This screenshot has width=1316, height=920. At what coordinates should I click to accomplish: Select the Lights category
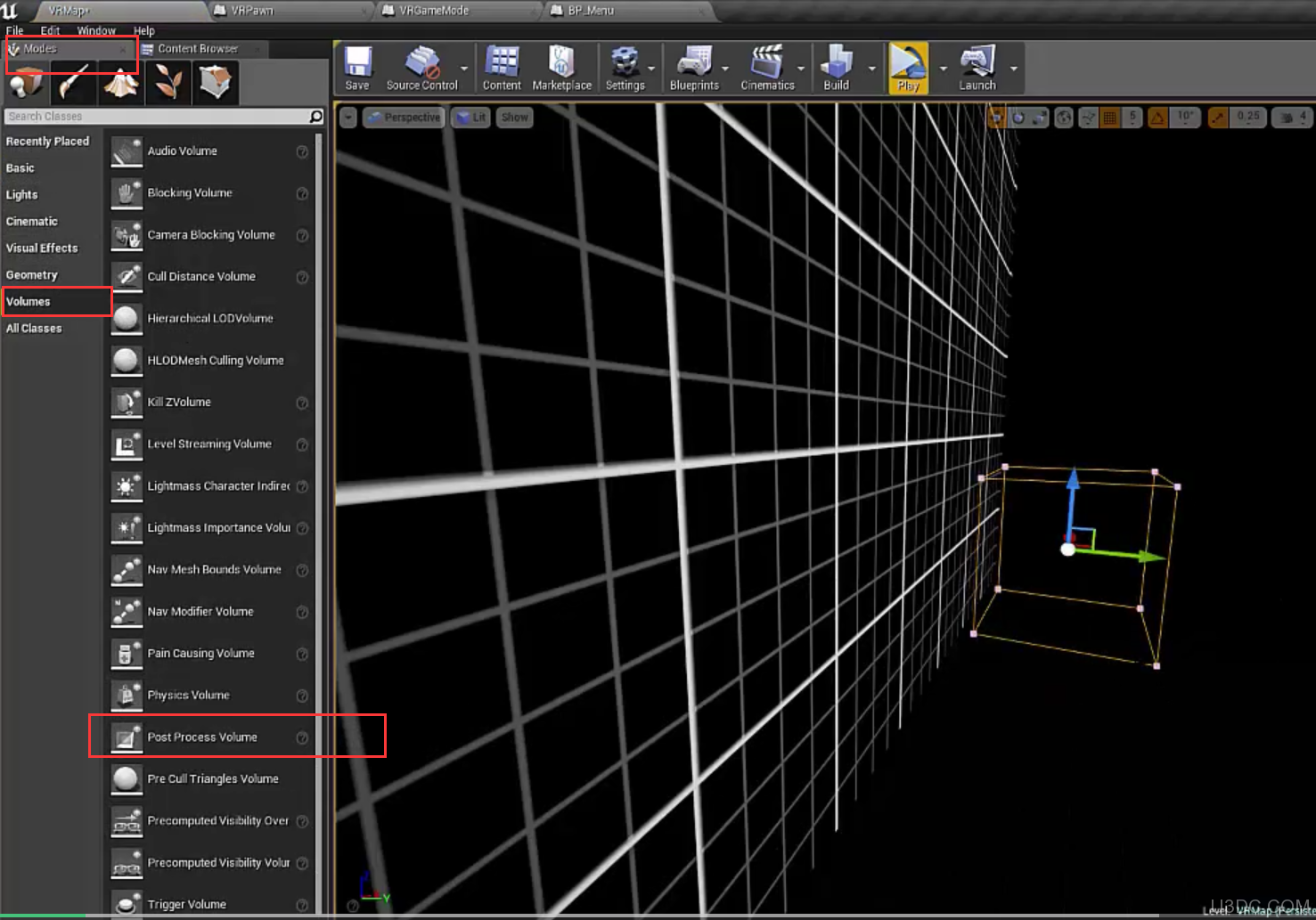click(22, 195)
